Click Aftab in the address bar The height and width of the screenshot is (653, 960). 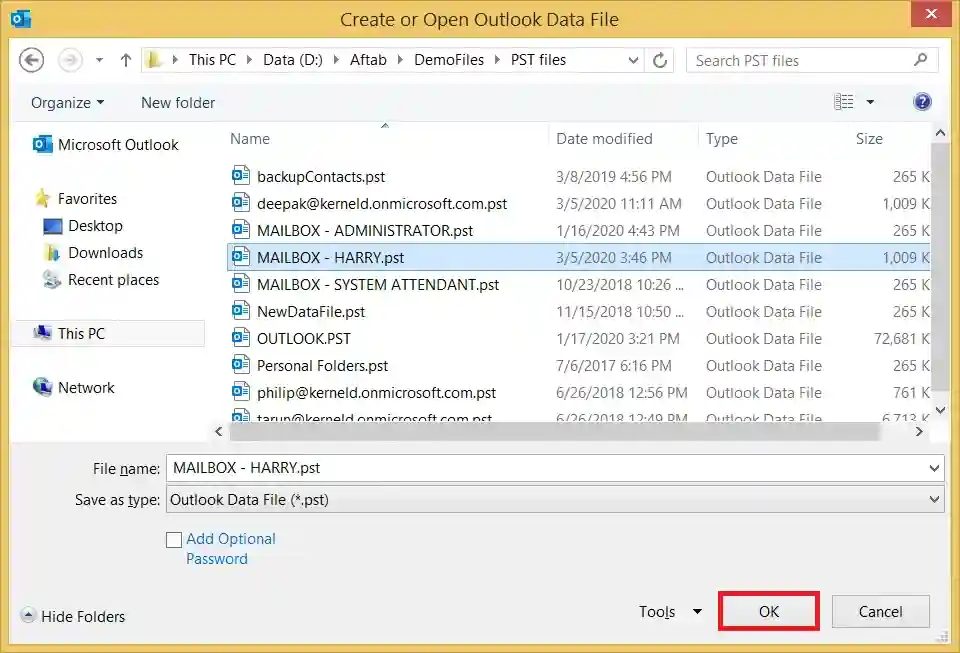pyautogui.click(x=368, y=60)
